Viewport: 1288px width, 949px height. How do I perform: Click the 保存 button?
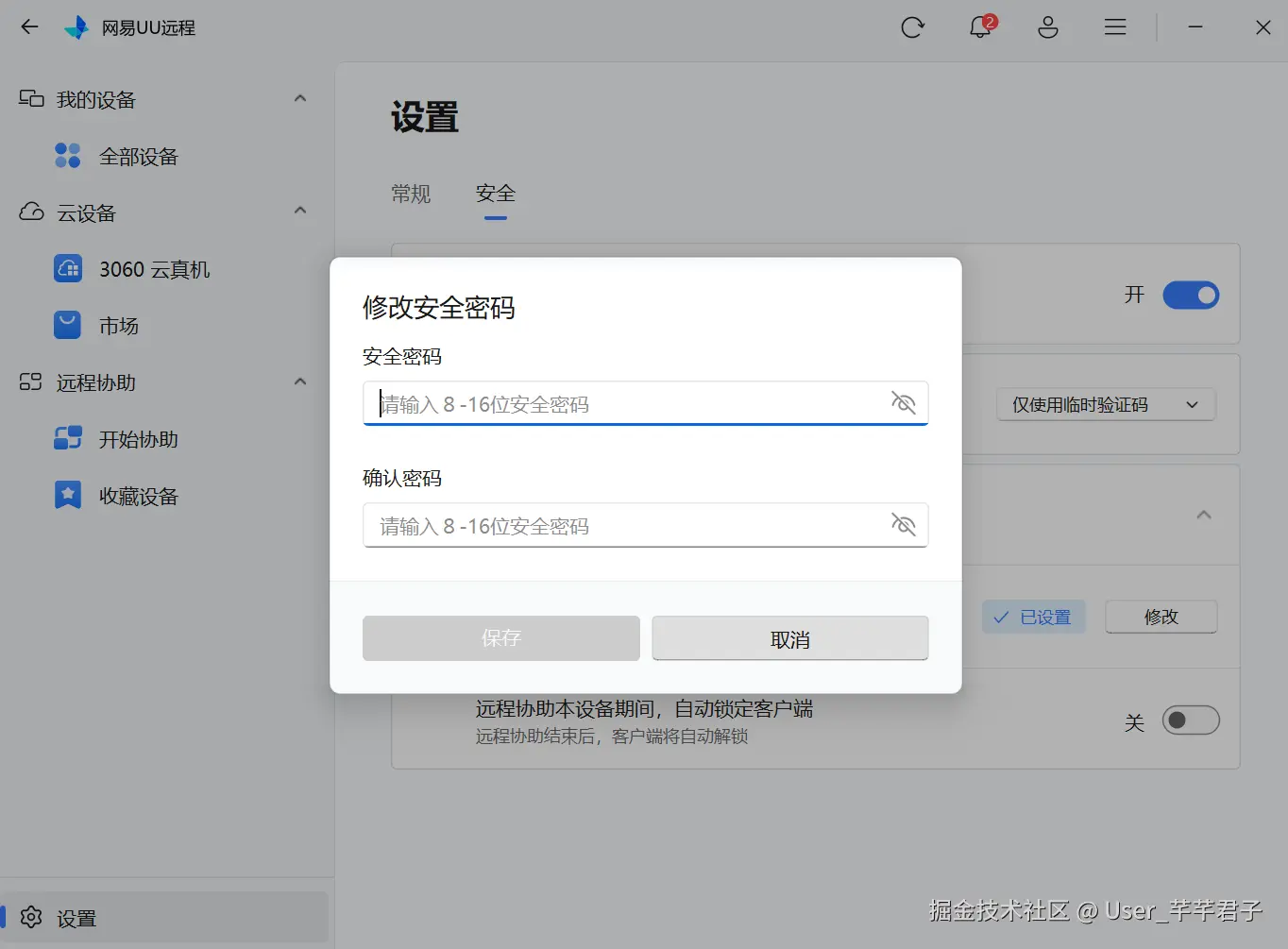[501, 638]
